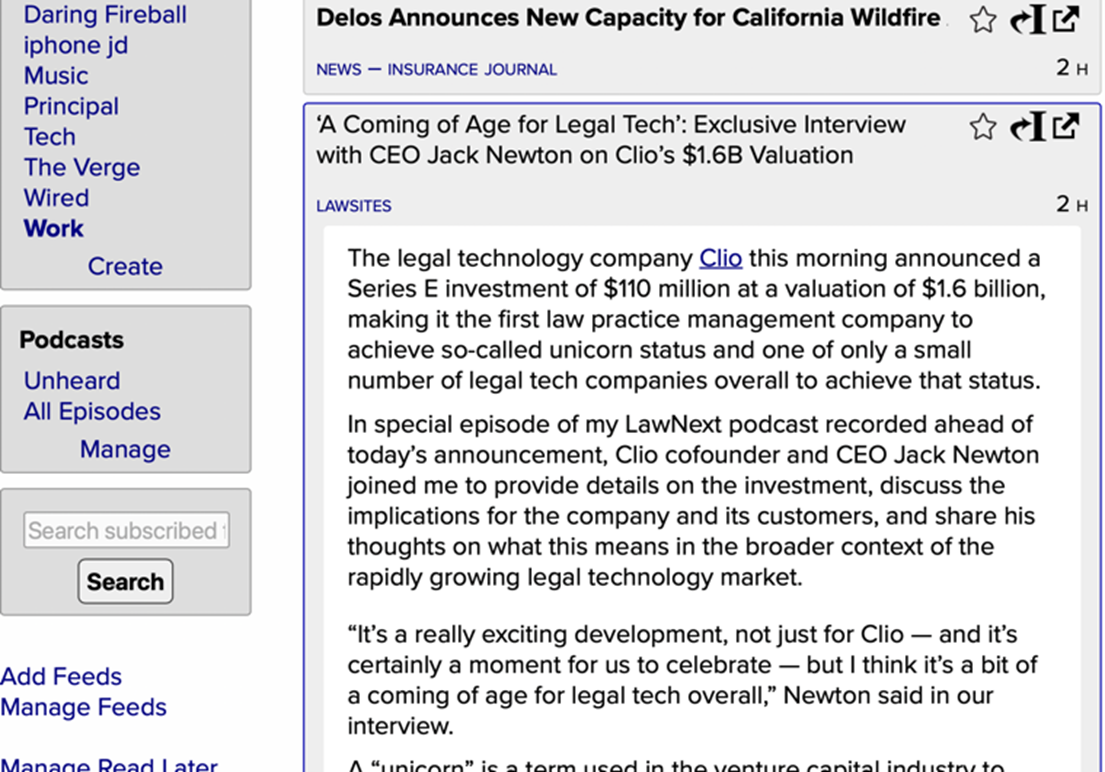Screen dimensions: 1105x772
Task: Open the Daring Fireball folder
Action: pyautogui.click(x=105, y=15)
